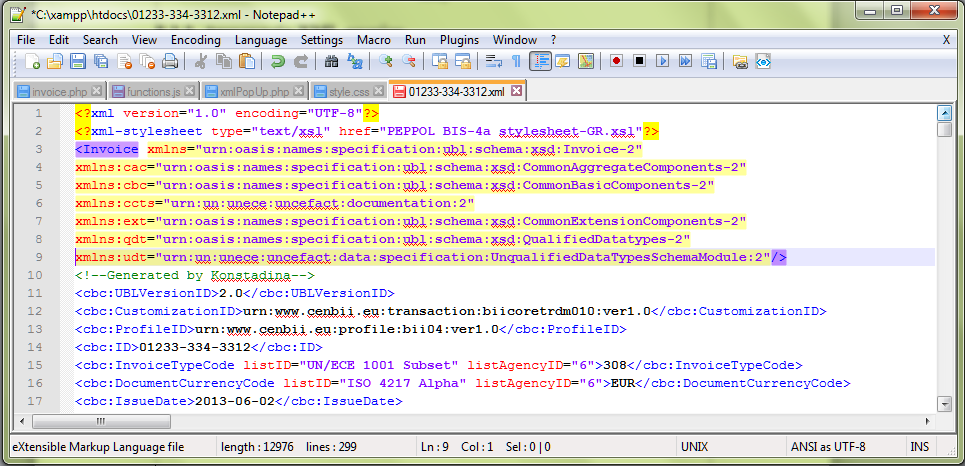Open the File menu

26,40
